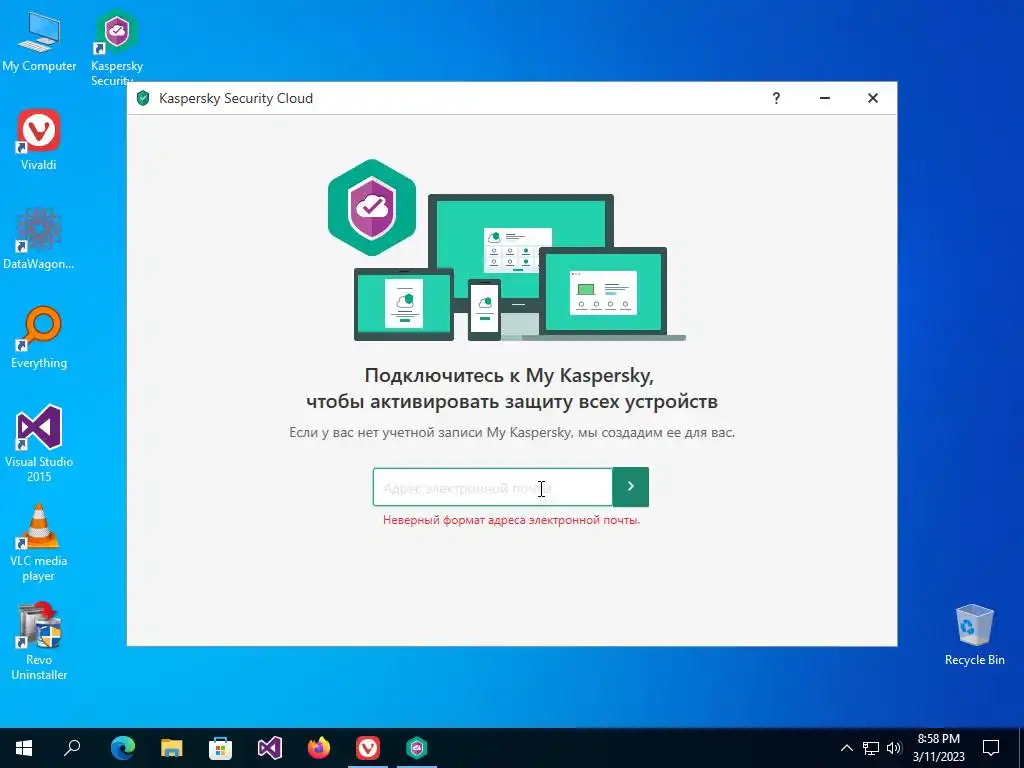Submit email with the green arrow button
The height and width of the screenshot is (768, 1024).
(x=630, y=487)
